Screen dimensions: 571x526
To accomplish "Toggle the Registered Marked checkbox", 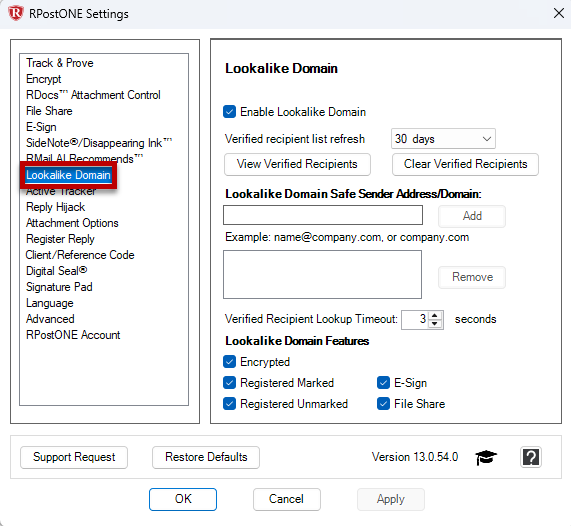I will (229, 383).
